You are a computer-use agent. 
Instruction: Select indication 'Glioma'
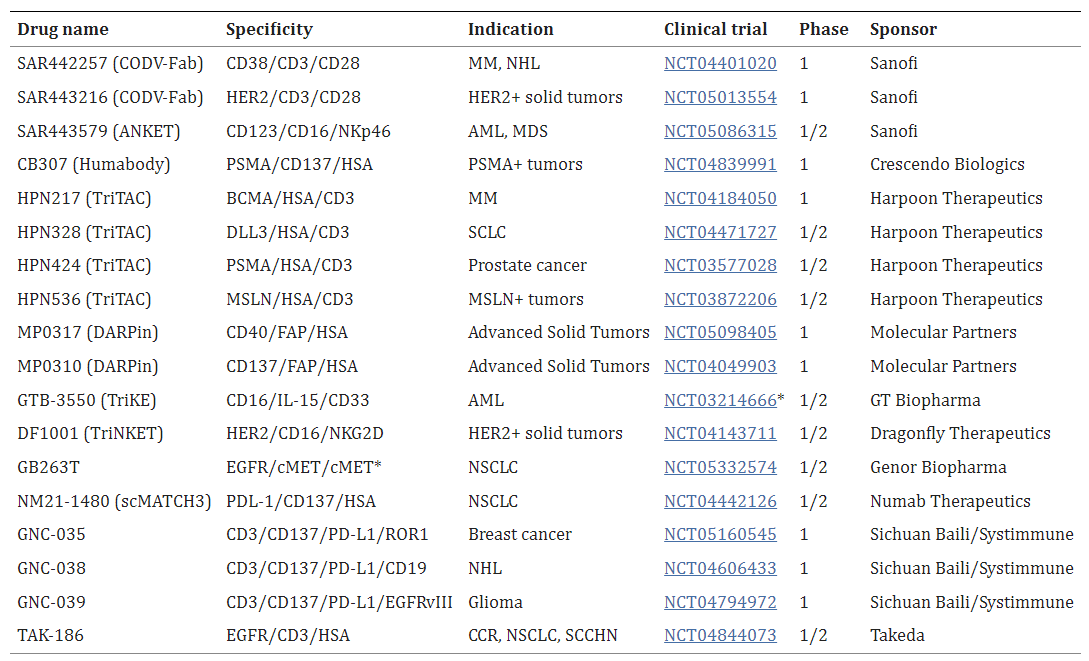point(495,602)
